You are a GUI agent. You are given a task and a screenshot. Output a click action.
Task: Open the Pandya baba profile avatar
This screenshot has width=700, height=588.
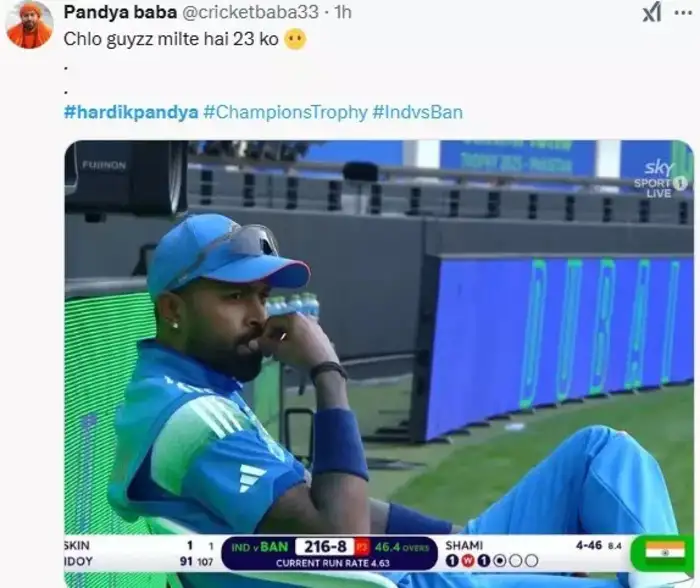[x=30, y=25]
